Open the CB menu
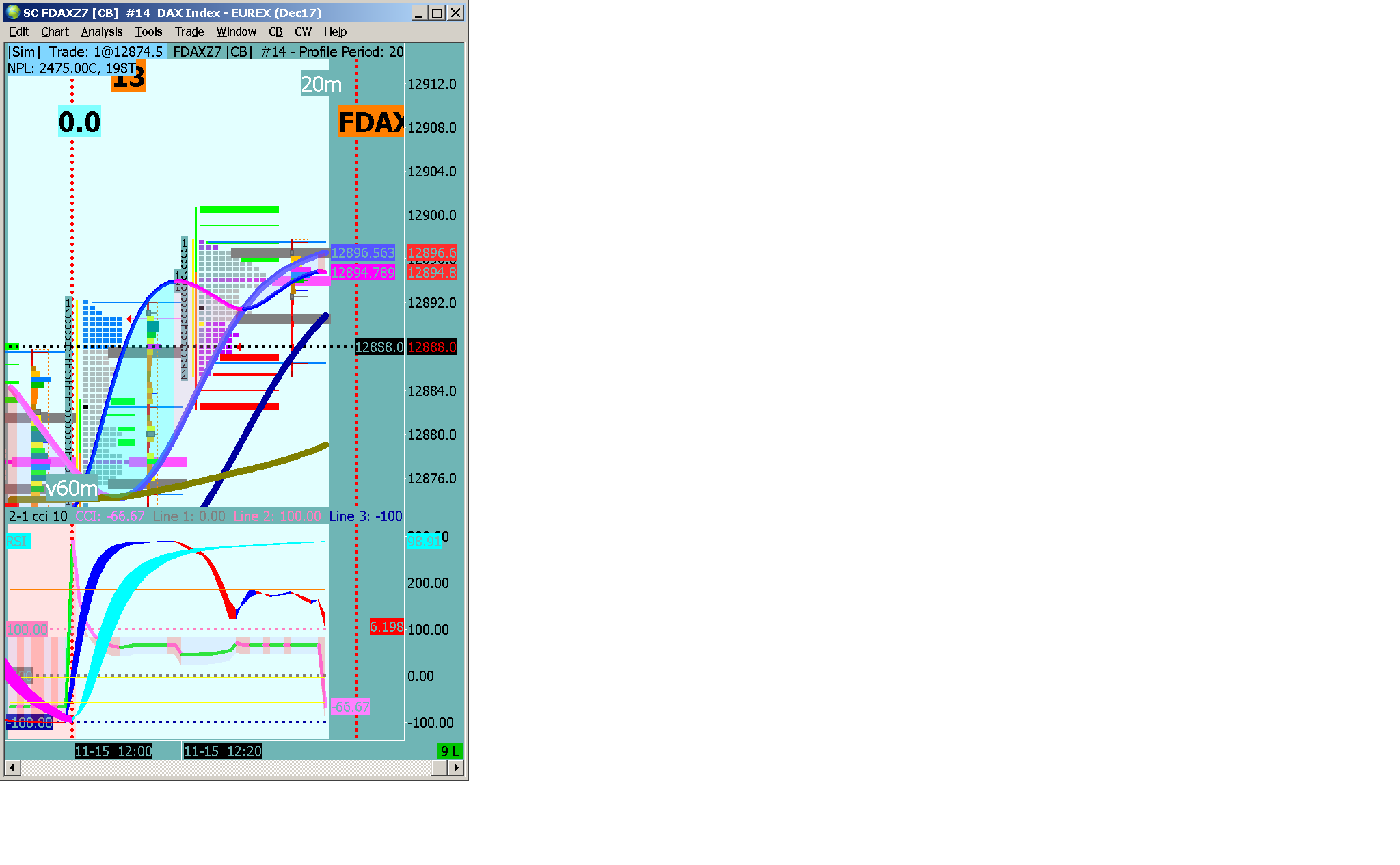The height and width of the screenshot is (865, 1400). (275, 31)
